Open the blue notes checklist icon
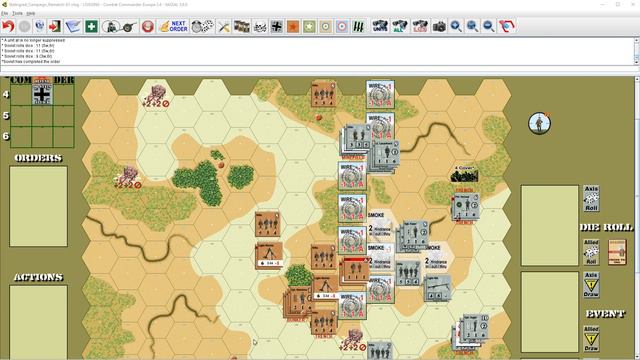The image size is (640, 360). 73,27
